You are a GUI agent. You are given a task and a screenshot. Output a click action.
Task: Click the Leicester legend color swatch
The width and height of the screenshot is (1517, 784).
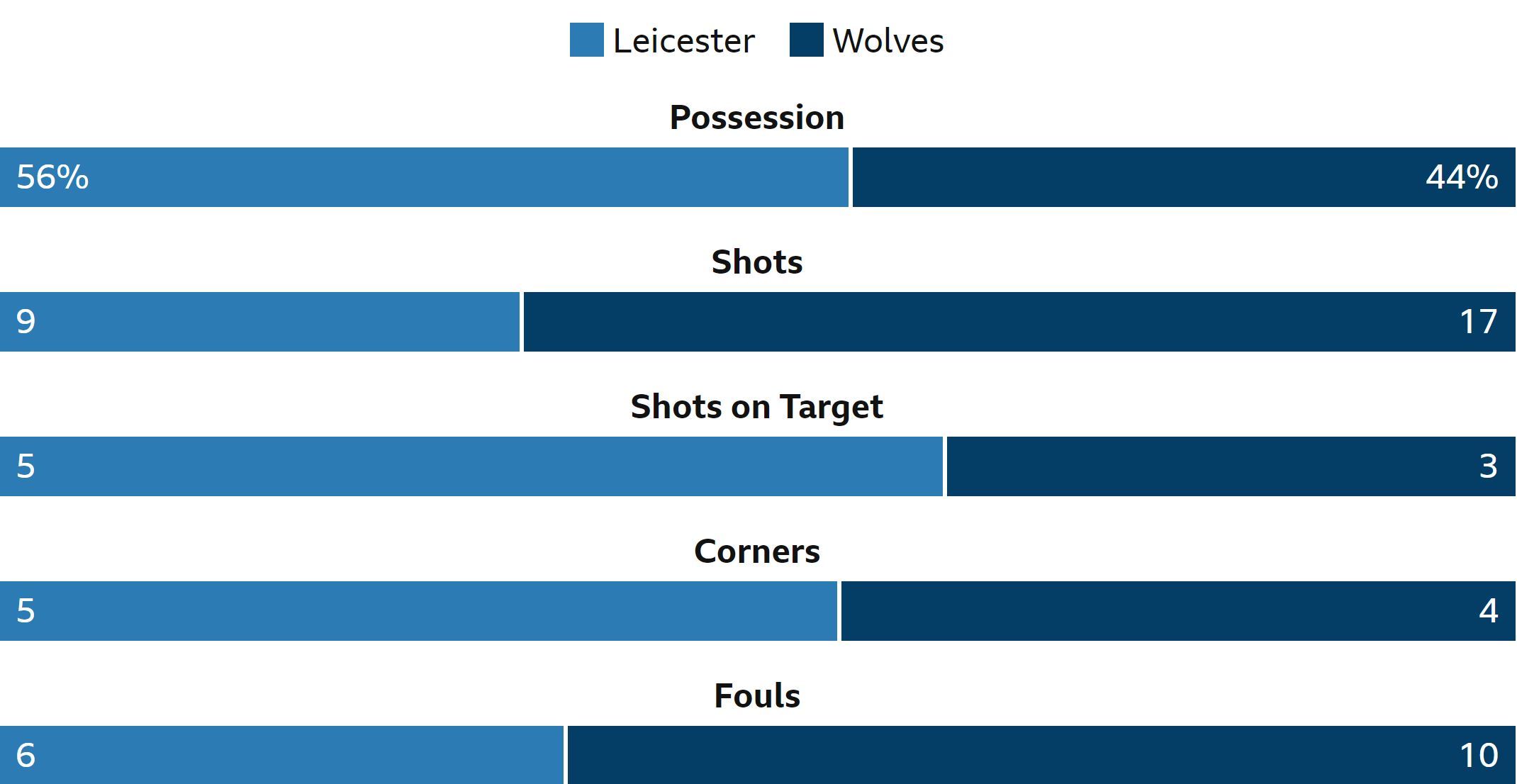coord(587,40)
